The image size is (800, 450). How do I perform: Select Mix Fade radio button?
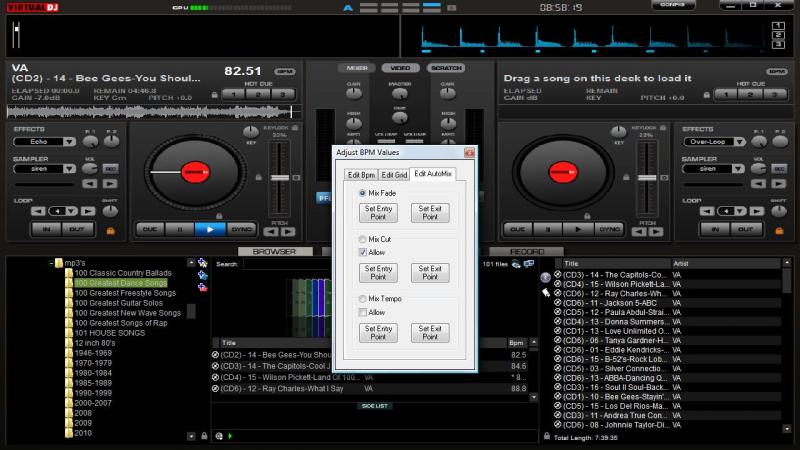(362, 193)
